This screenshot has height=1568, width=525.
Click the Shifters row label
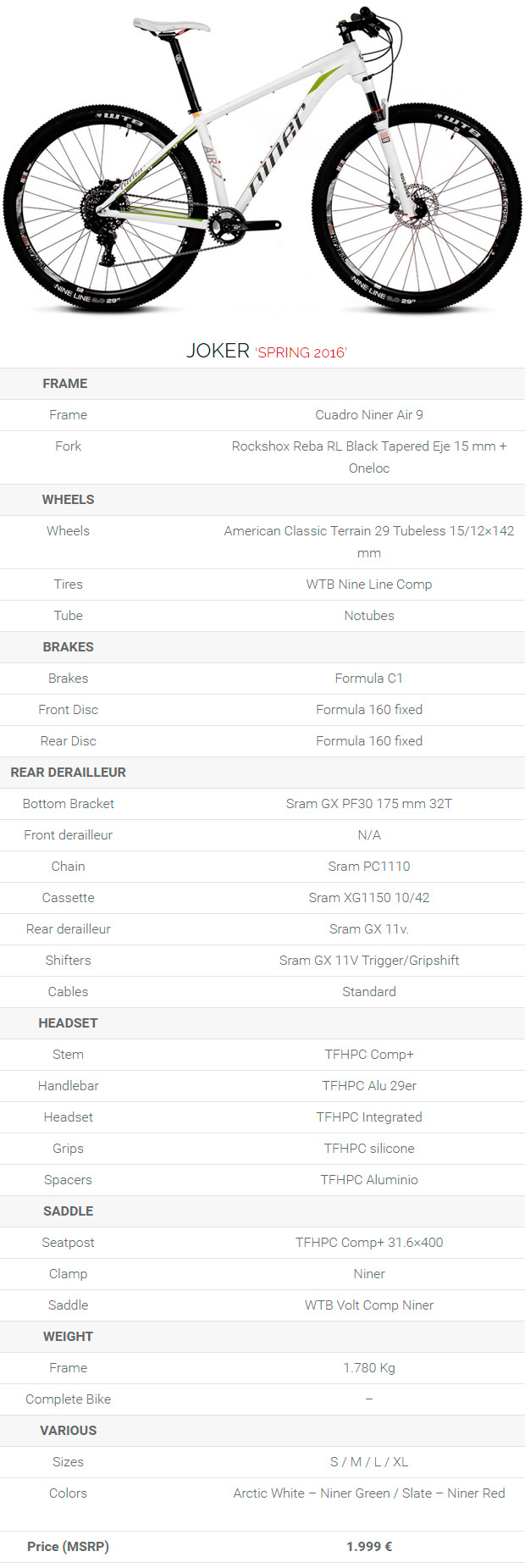tap(68, 961)
